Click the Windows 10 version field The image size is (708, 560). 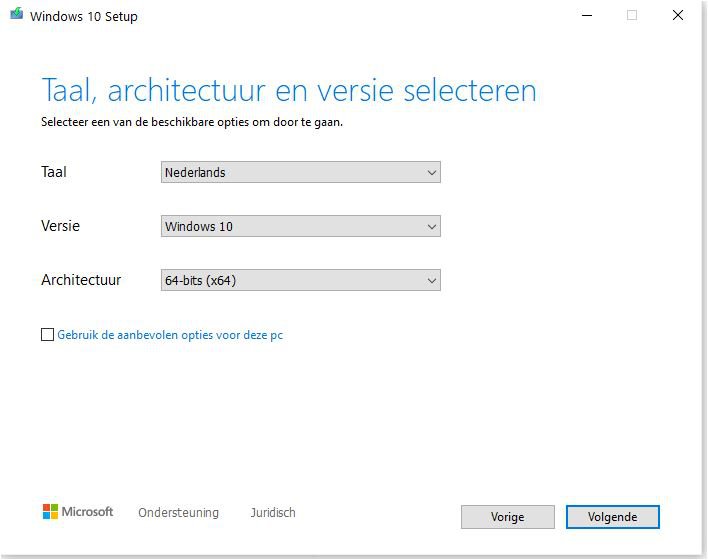[301, 226]
